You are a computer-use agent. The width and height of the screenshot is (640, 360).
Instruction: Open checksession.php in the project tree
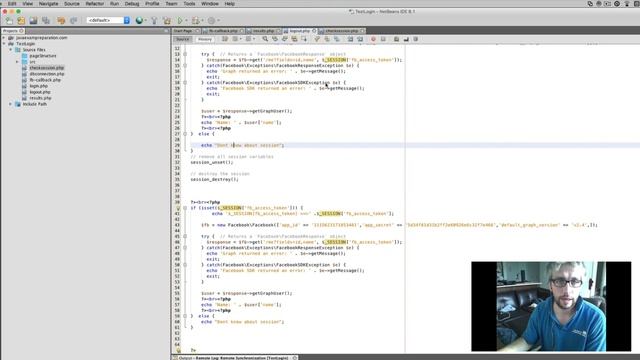(x=47, y=68)
